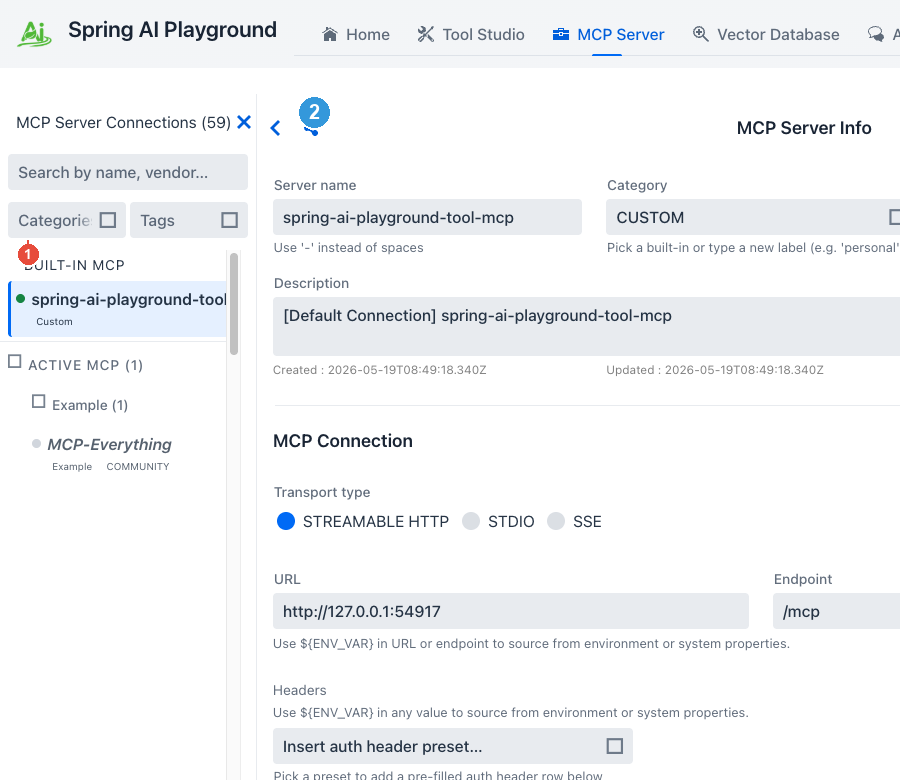
Task: Click the Updated timestamp text
Action: tap(715, 370)
